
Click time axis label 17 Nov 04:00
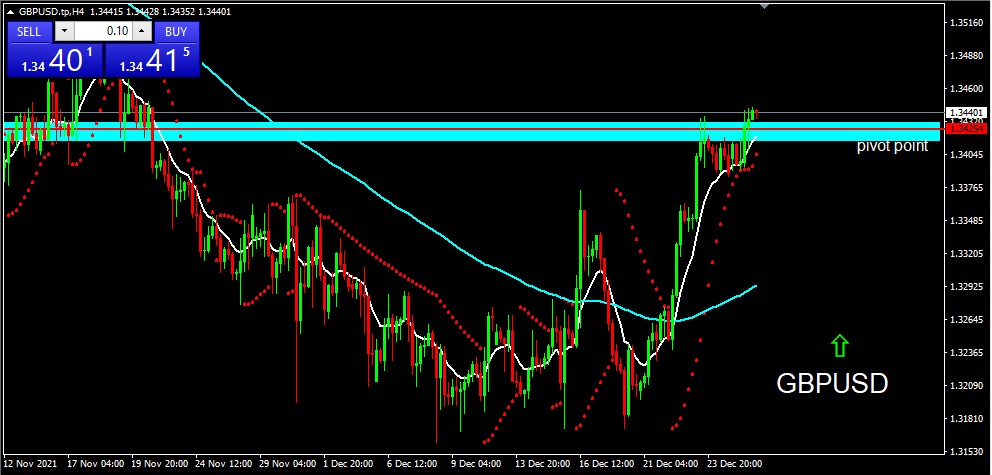[95, 464]
